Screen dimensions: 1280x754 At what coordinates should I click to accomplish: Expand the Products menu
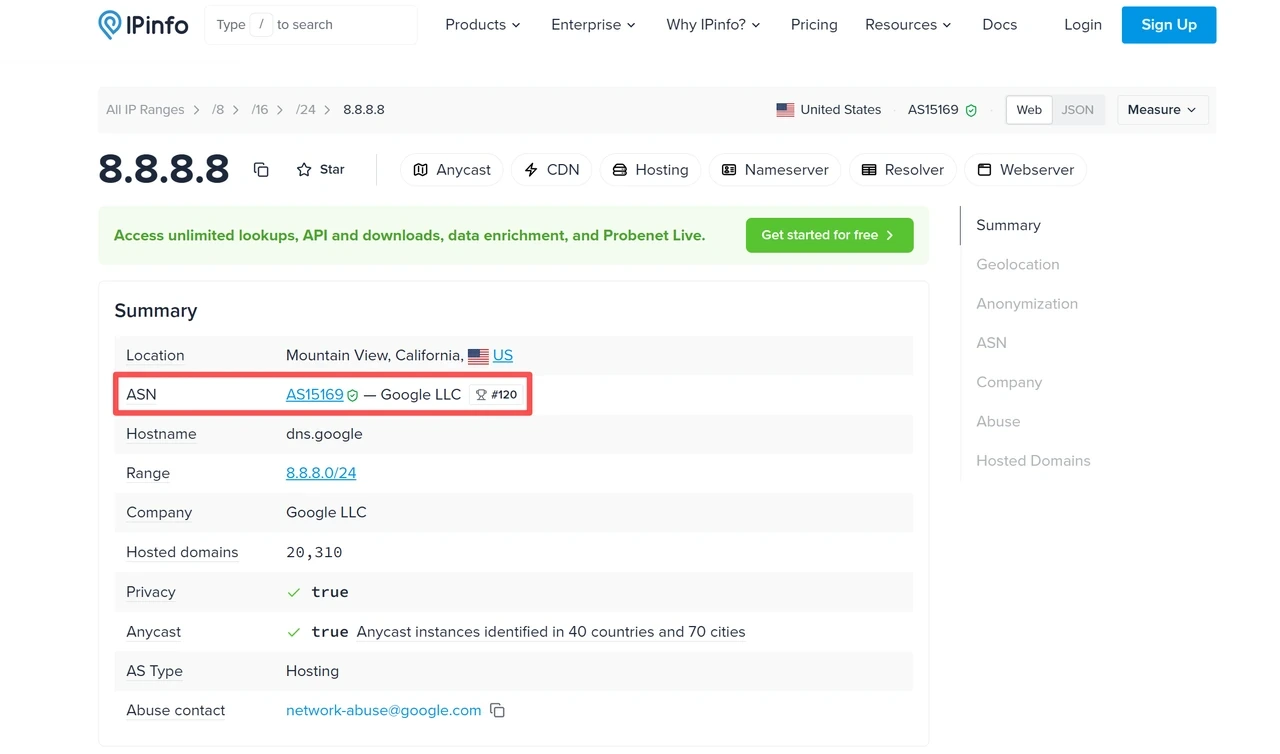coord(483,25)
